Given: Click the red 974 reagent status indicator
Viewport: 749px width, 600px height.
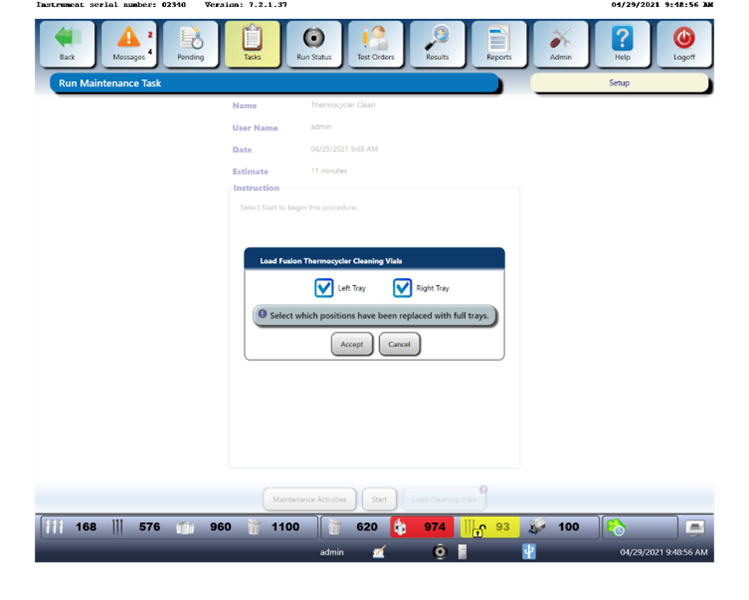Looking at the screenshot, I should coord(421,527).
